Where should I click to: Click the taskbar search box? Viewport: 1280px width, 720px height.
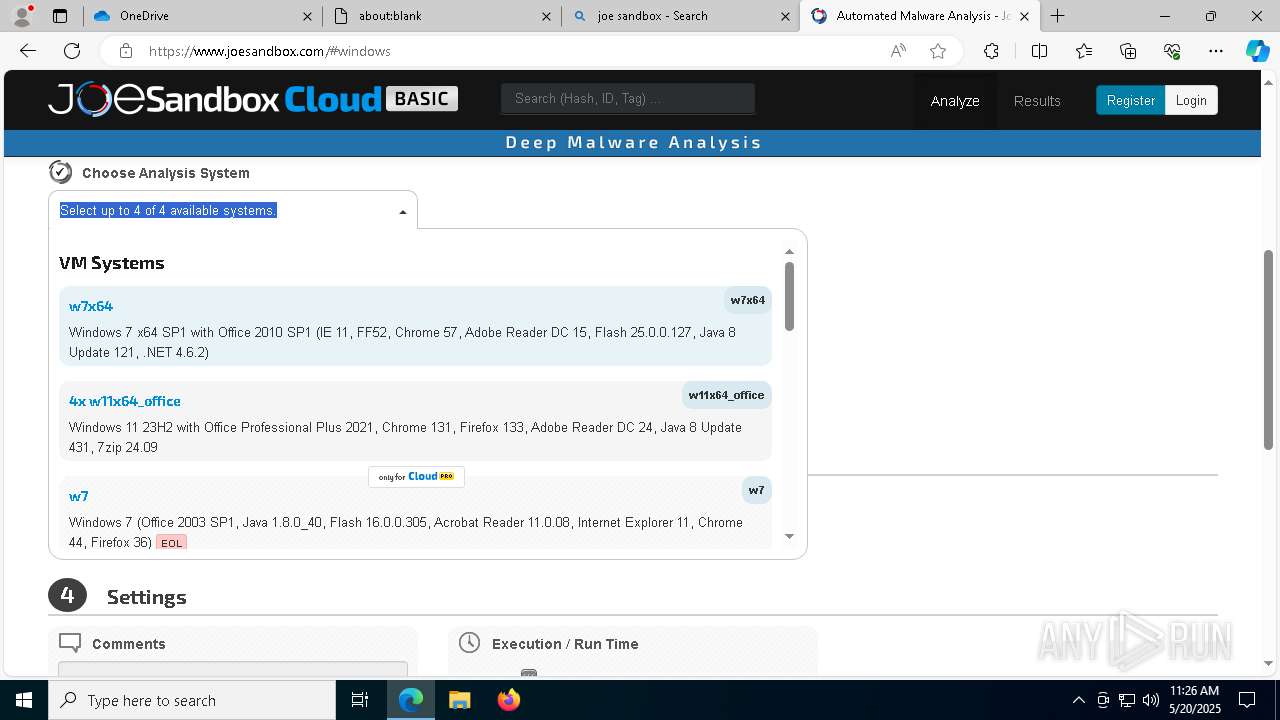192,700
